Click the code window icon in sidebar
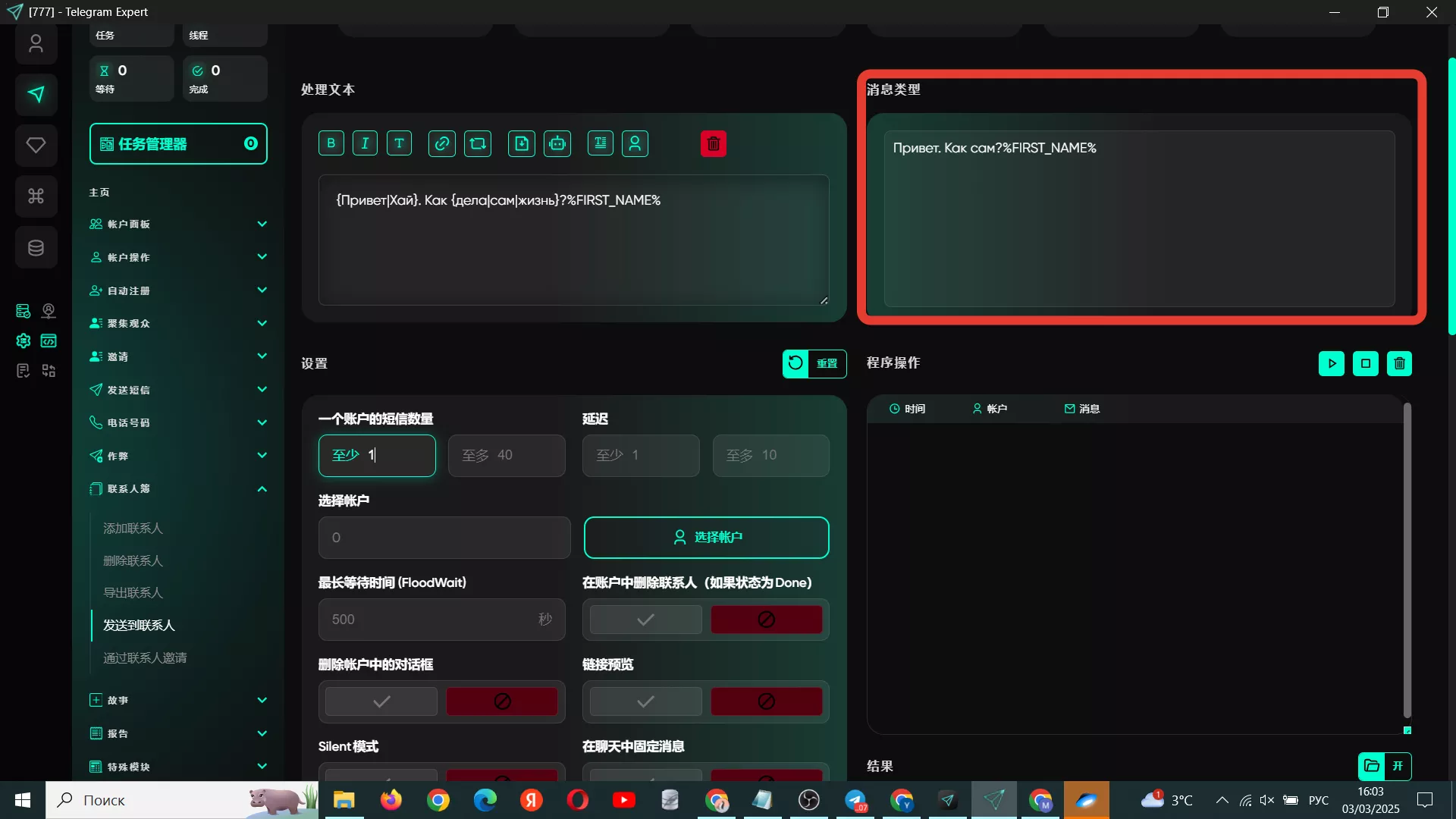 49,340
